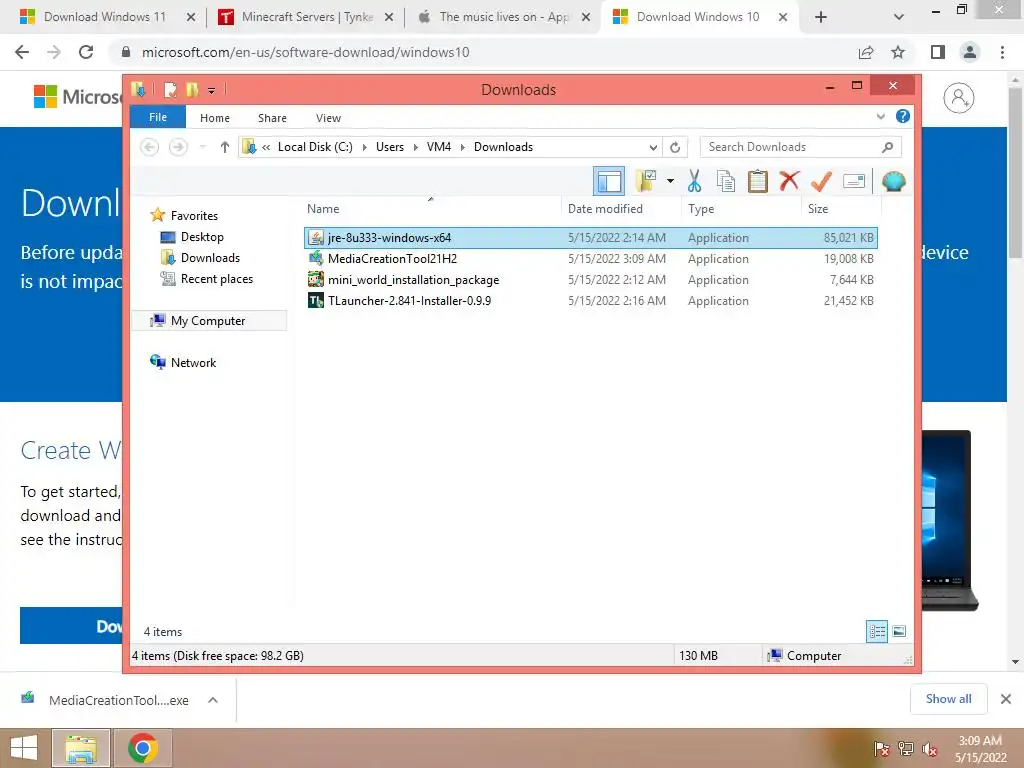Click the red X Delete icon
1024x768 pixels.
coord(790,180)
